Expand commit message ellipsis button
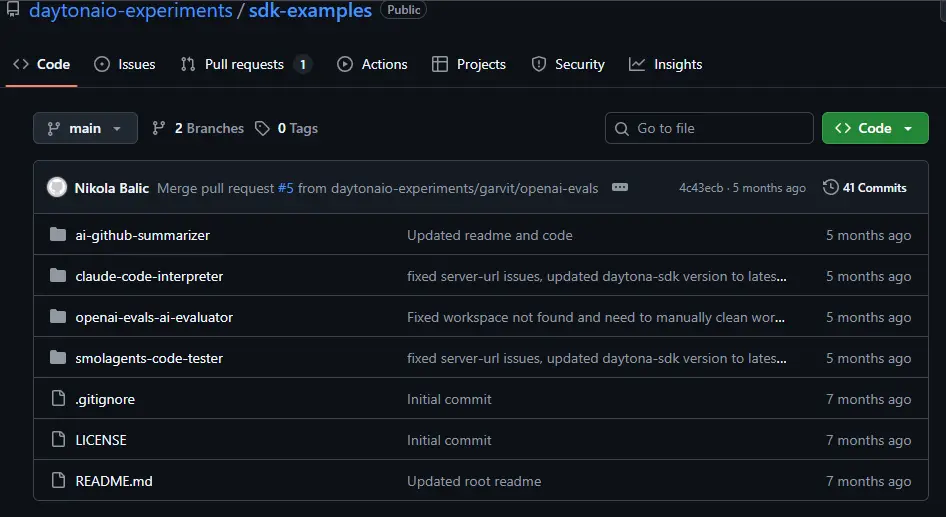 coord(620,187)
